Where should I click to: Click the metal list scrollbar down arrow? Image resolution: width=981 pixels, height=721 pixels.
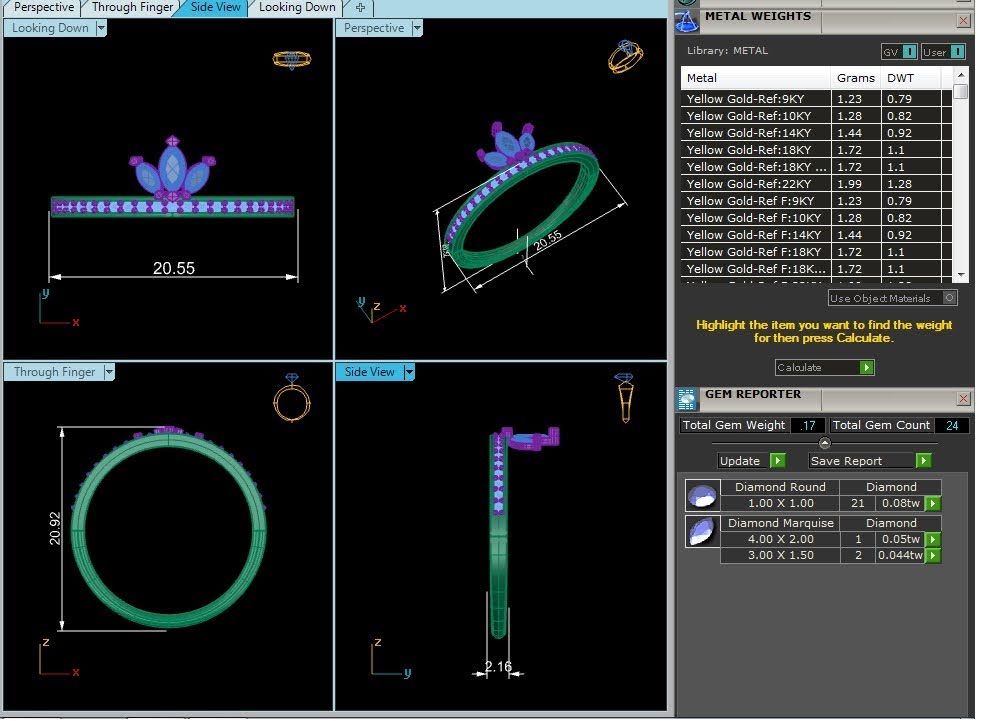tap(960, 275)
